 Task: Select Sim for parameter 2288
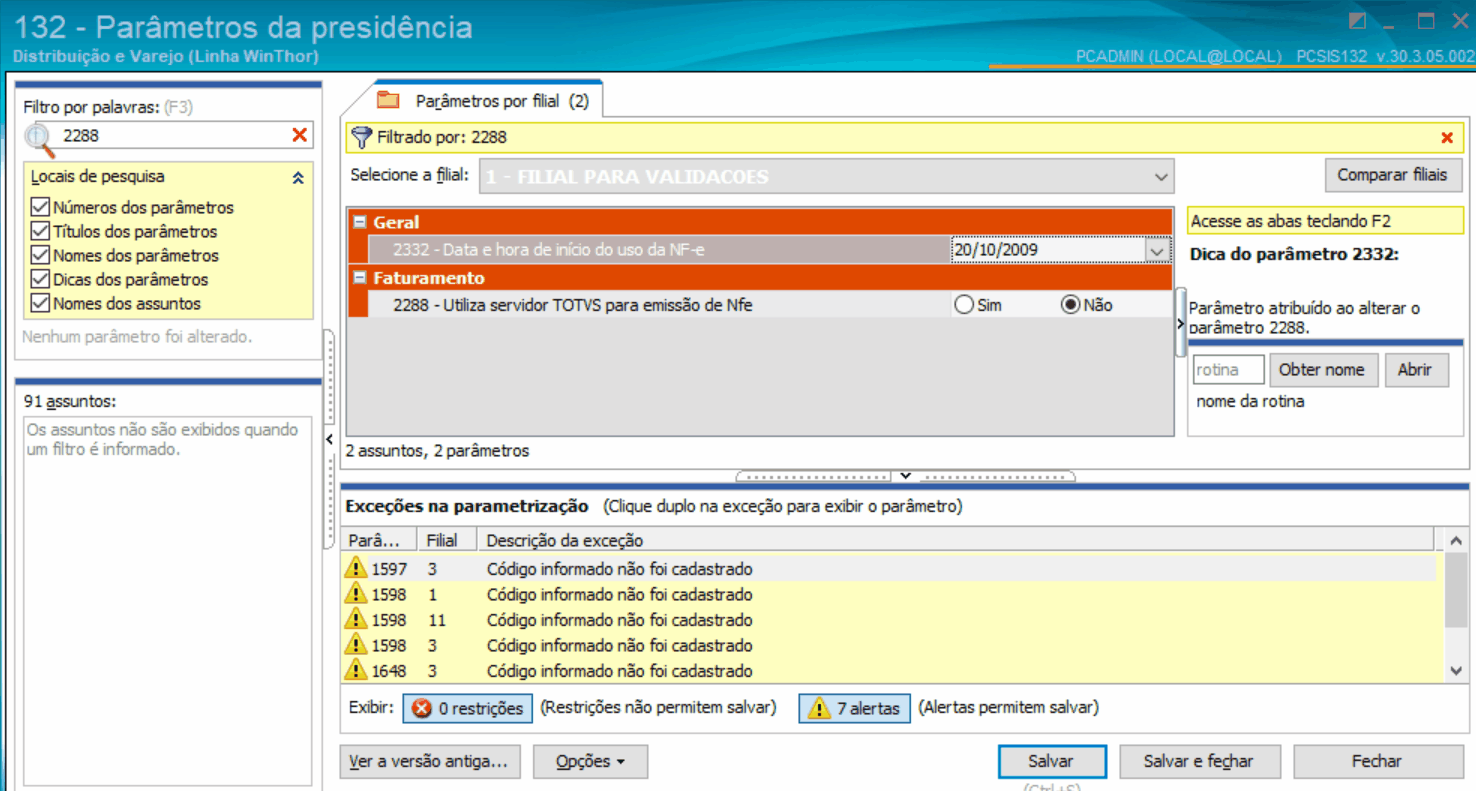964,305
